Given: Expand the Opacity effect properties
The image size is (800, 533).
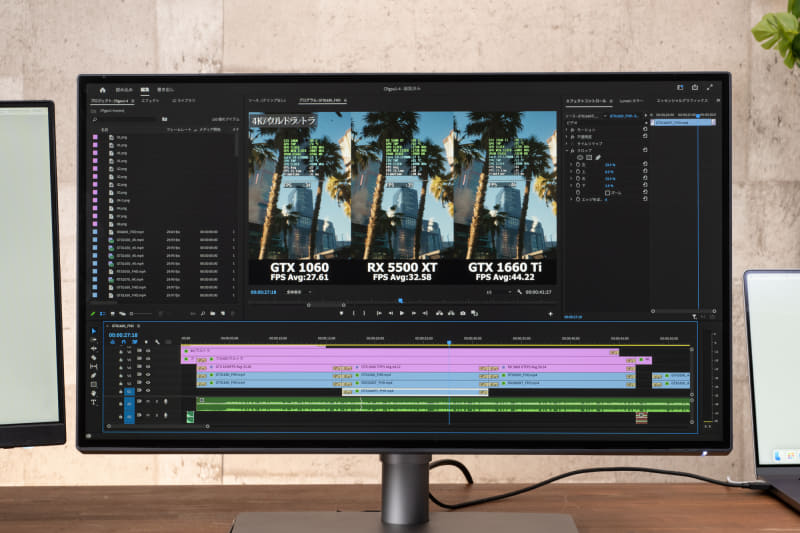Looking at the screenshot, I should (x=567, y=137).
